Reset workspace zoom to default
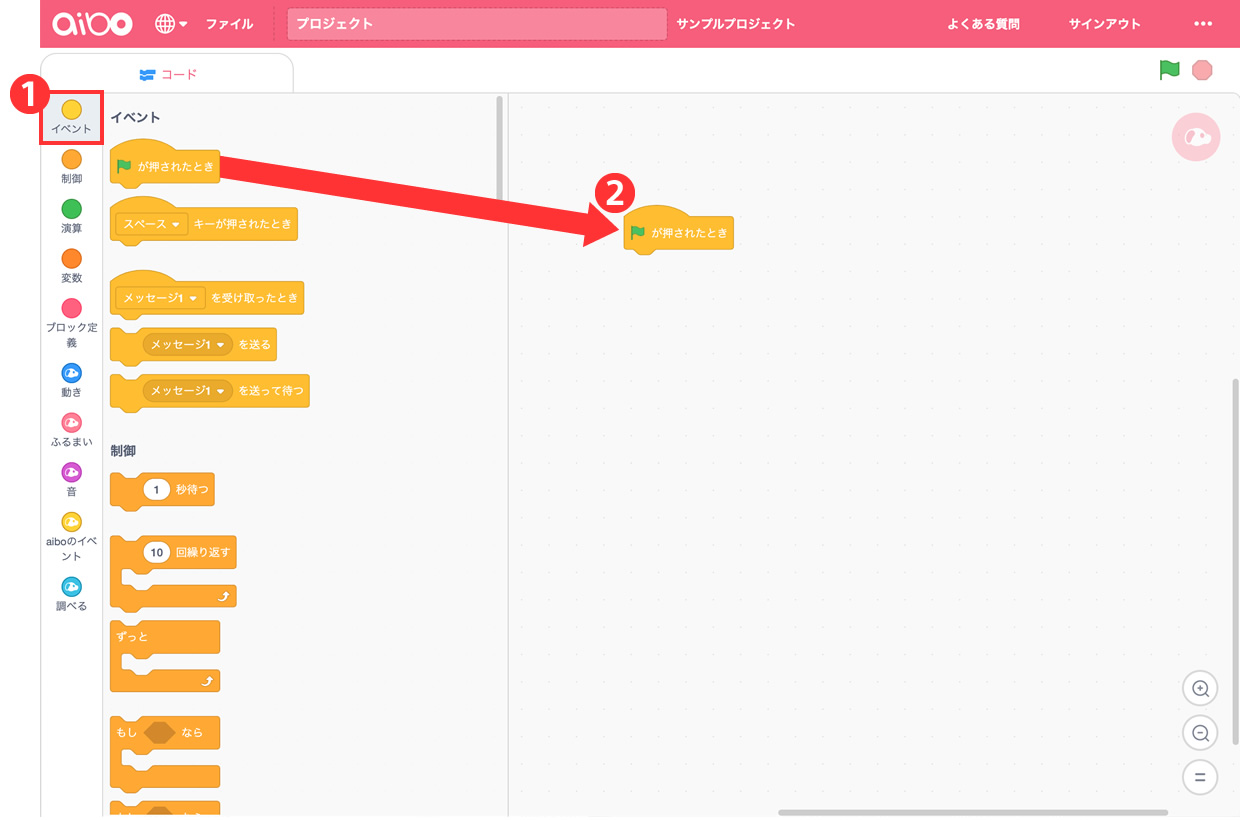The height and width of the screenshot is (820, 1240). (1200, 776)
